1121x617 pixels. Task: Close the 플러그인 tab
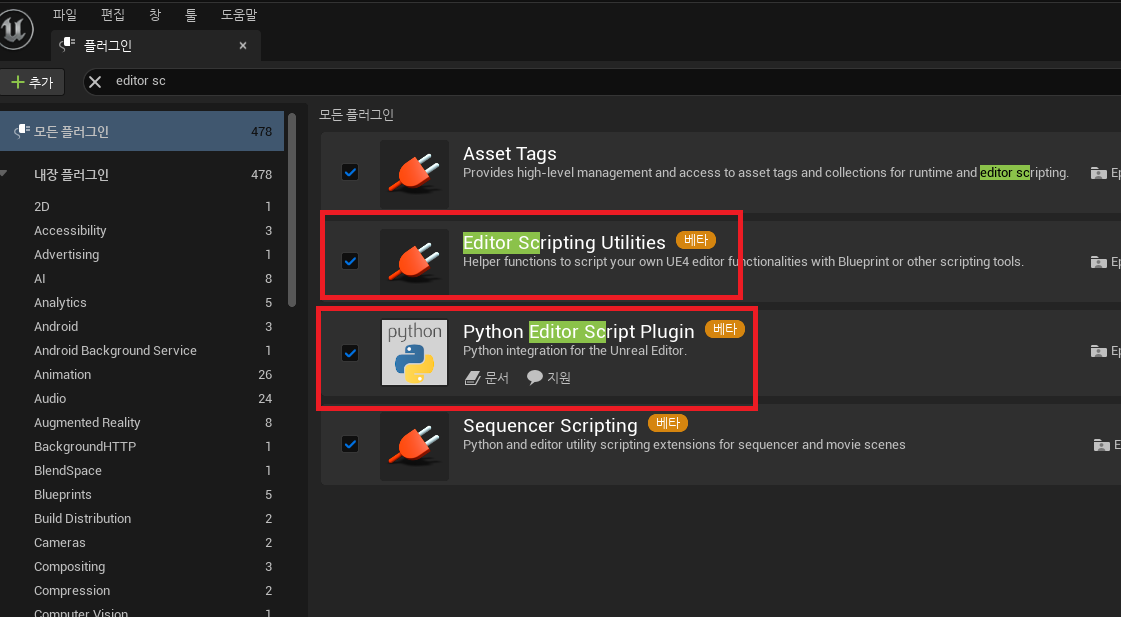[243, 46]
